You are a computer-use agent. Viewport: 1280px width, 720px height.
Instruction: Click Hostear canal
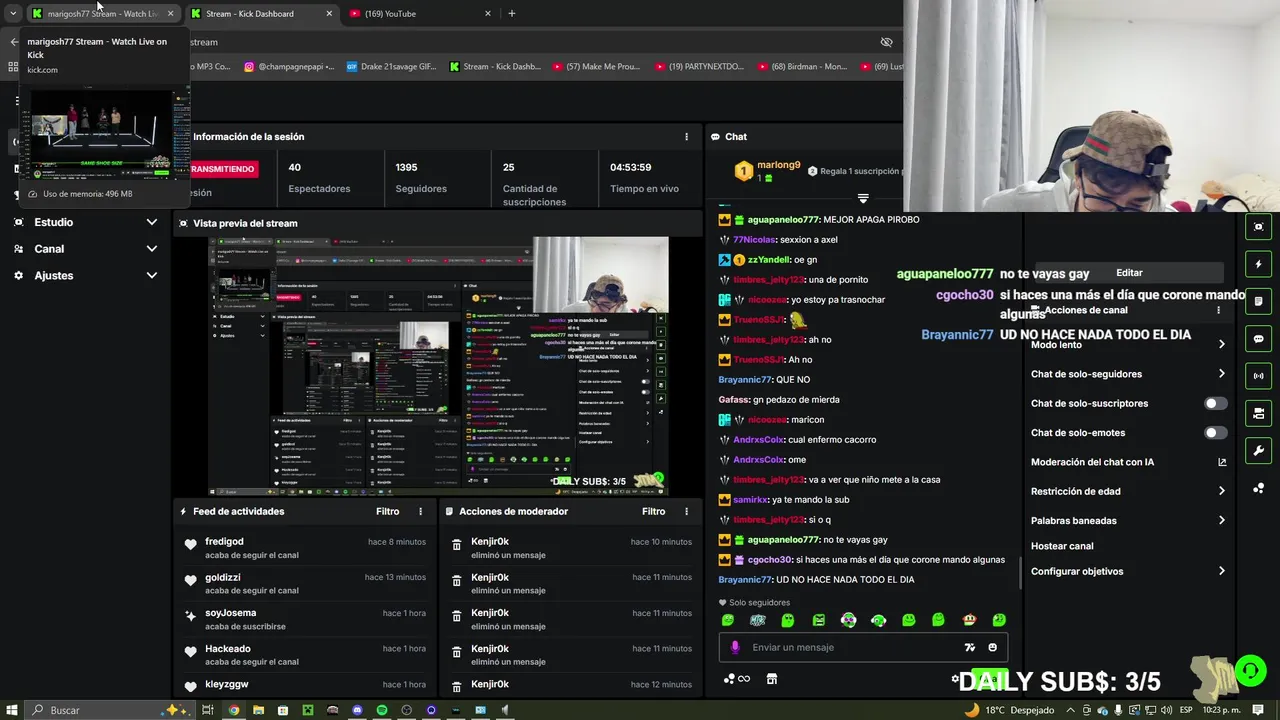1062,546
